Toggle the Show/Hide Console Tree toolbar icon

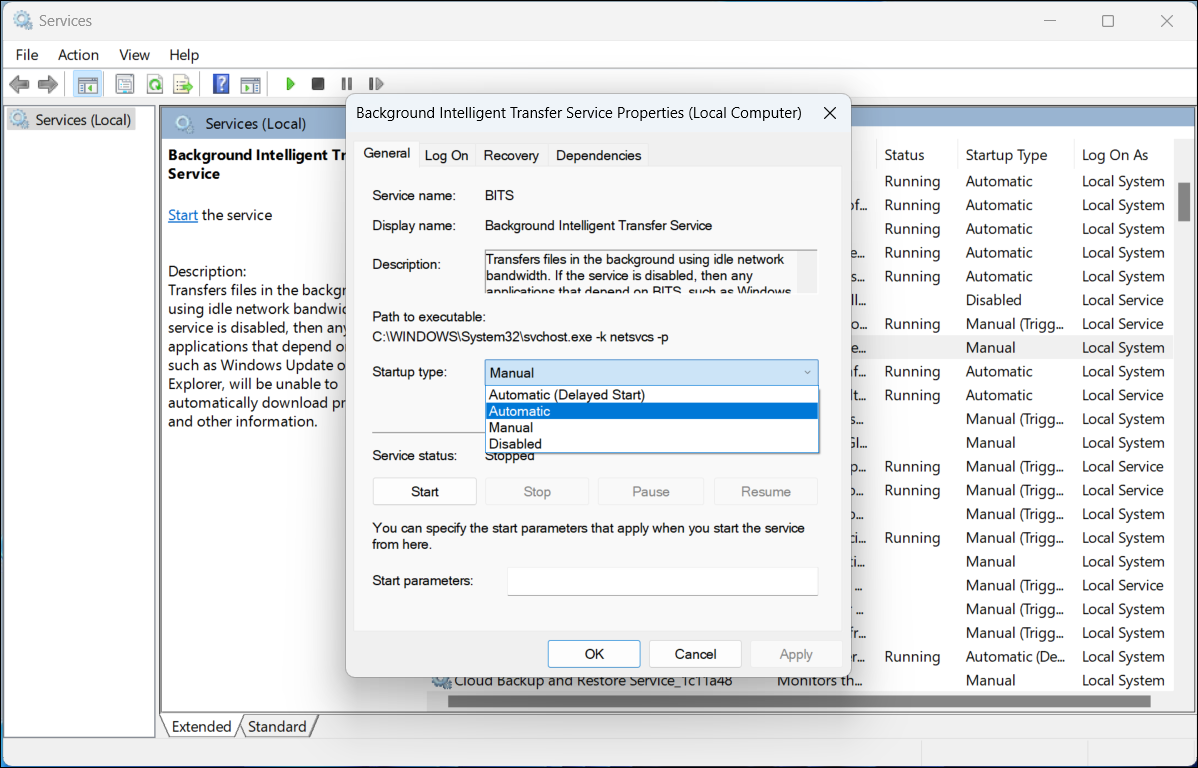point(88,84)
